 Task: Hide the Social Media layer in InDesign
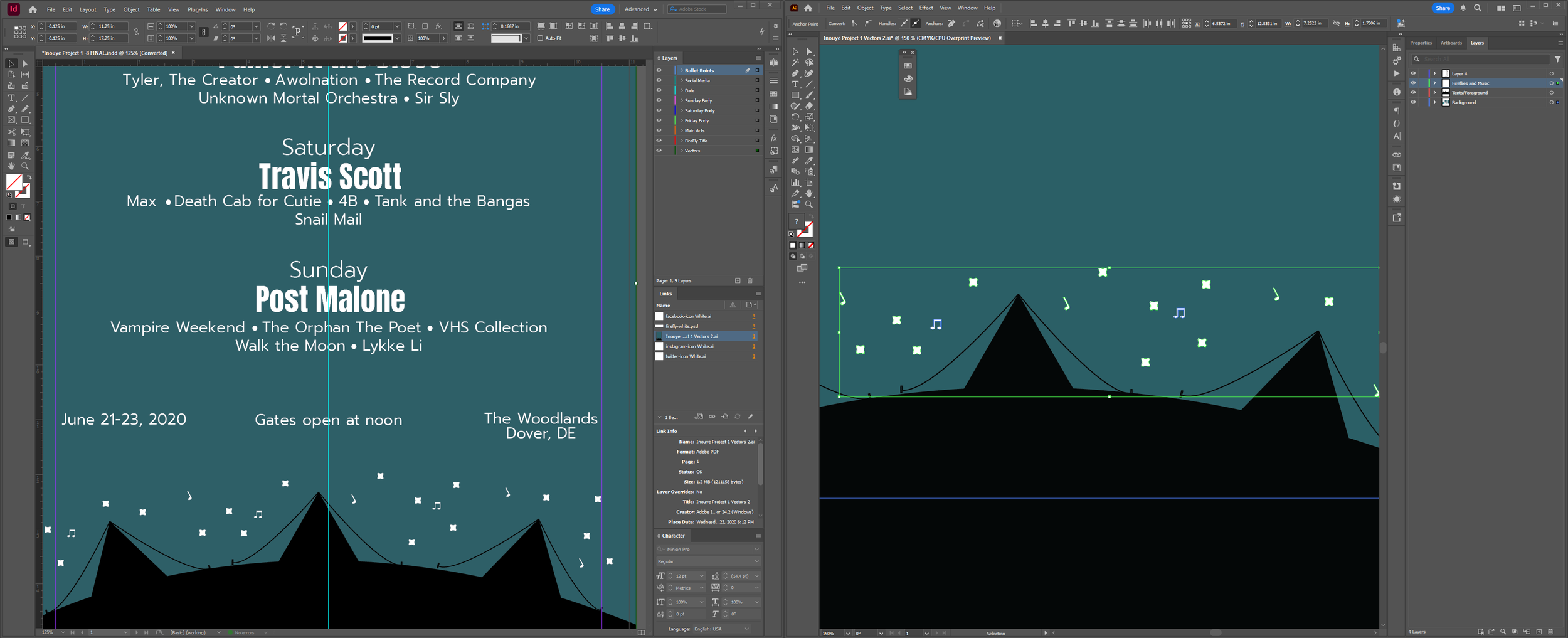pos(659,80)
